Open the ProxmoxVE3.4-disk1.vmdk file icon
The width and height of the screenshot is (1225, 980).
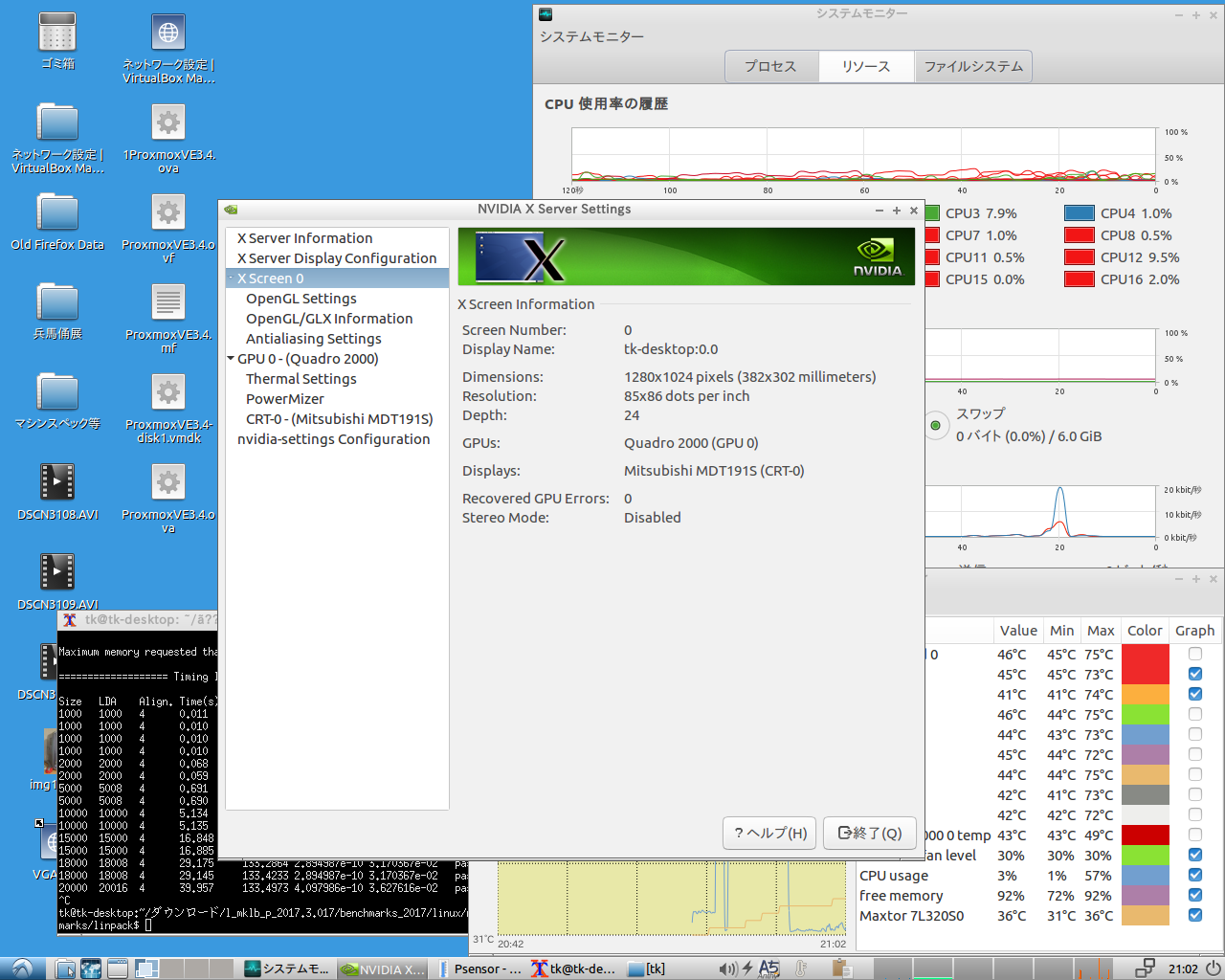point(168,393)
